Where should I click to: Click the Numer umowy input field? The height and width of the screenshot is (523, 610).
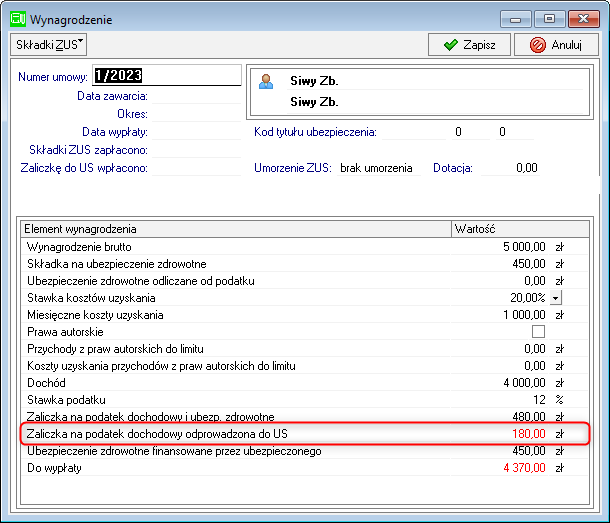(167, 75)
